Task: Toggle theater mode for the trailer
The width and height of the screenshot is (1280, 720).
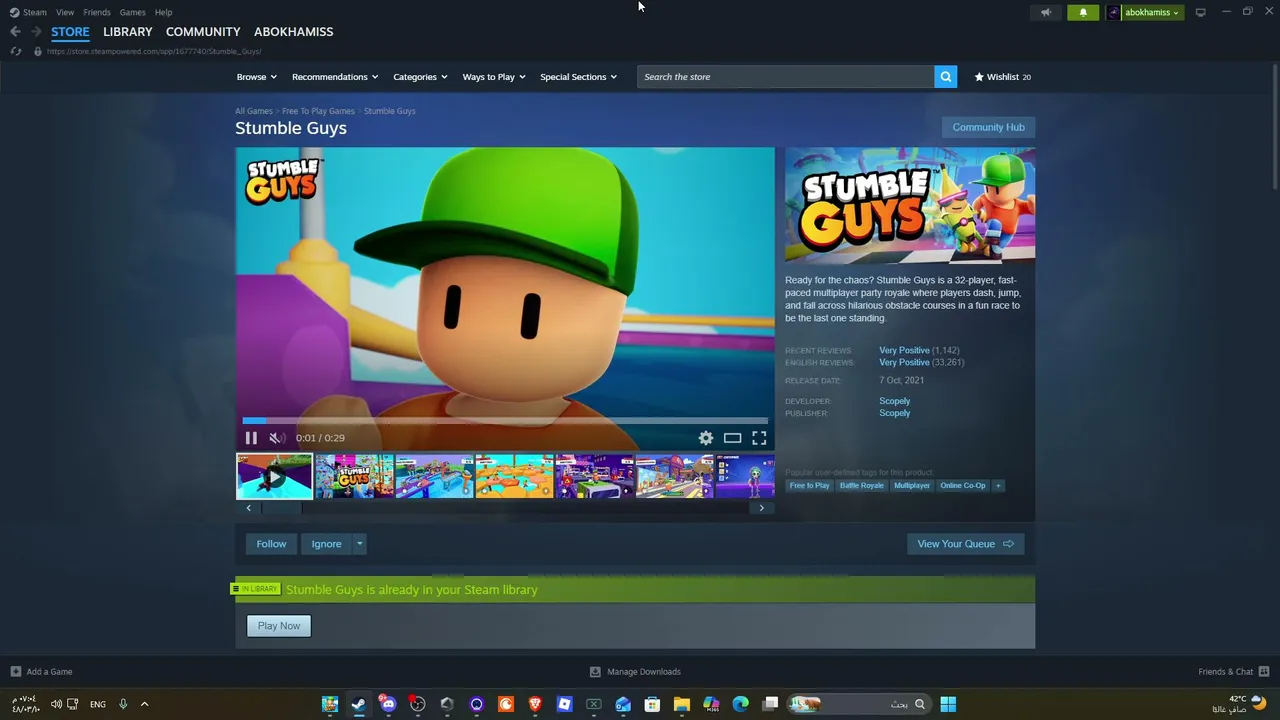Action: point(732,438)
